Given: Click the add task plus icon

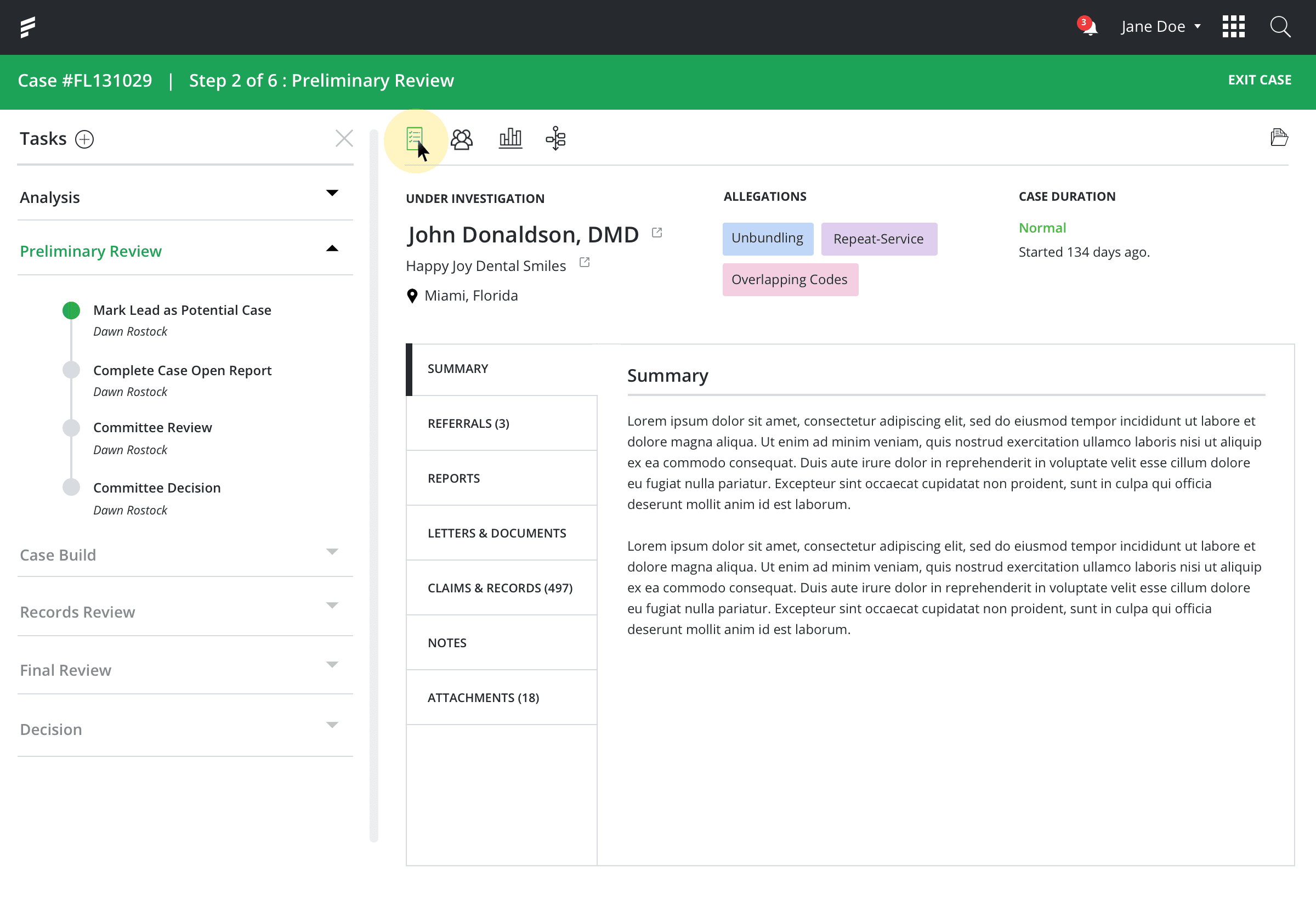Looking at the screenshot, I should (84, 139).
